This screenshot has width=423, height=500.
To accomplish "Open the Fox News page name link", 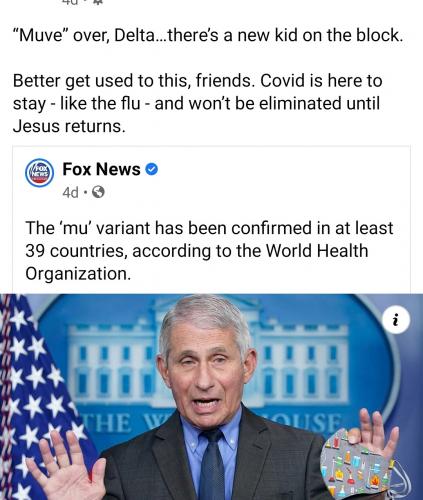I will click(x=101, y=169).
